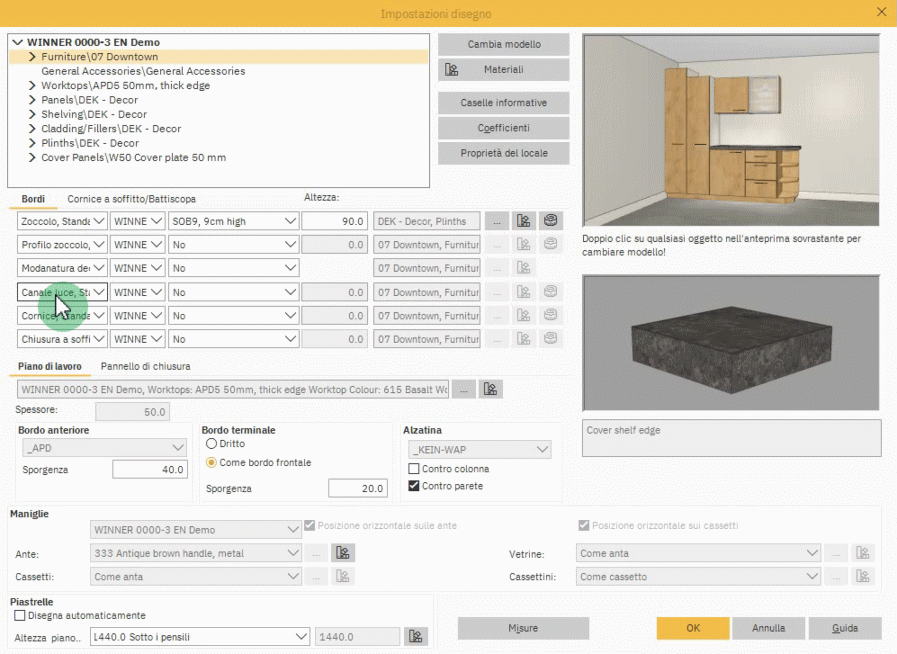
Task: Open the SOB9, 9cm high dropdown
Action: pos(234,220)
